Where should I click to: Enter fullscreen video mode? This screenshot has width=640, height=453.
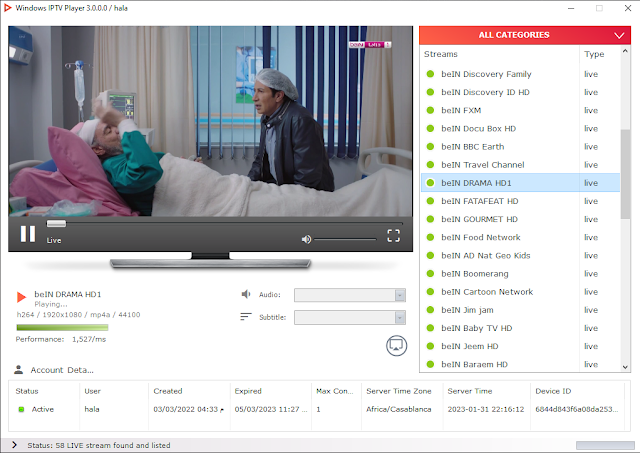click(393, 235)
